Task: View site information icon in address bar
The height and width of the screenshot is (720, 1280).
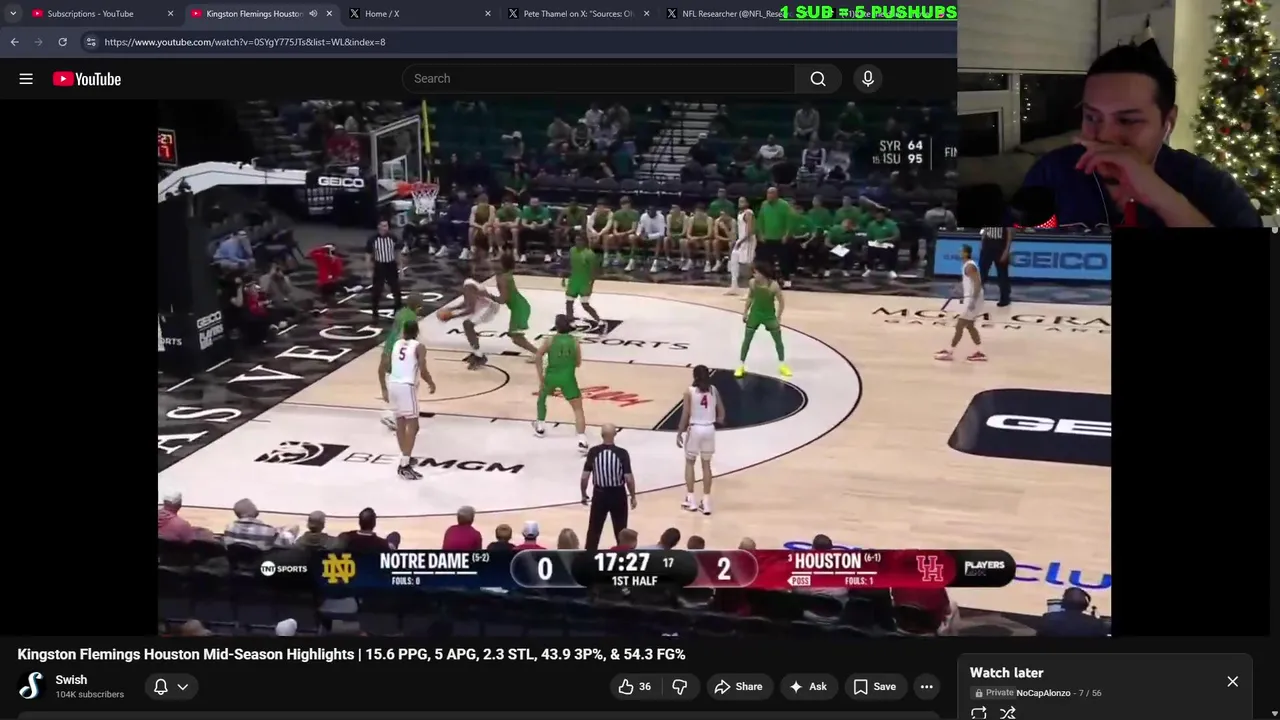Action: point(91,42)
